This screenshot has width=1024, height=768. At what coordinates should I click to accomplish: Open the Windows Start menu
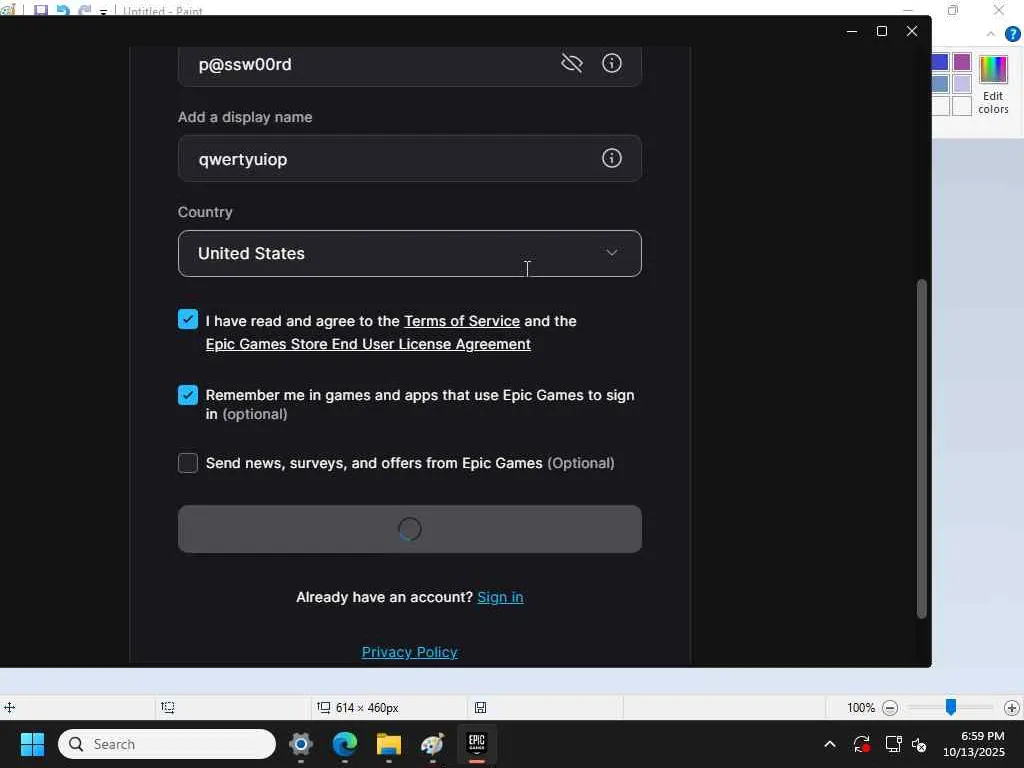(32, 744)
